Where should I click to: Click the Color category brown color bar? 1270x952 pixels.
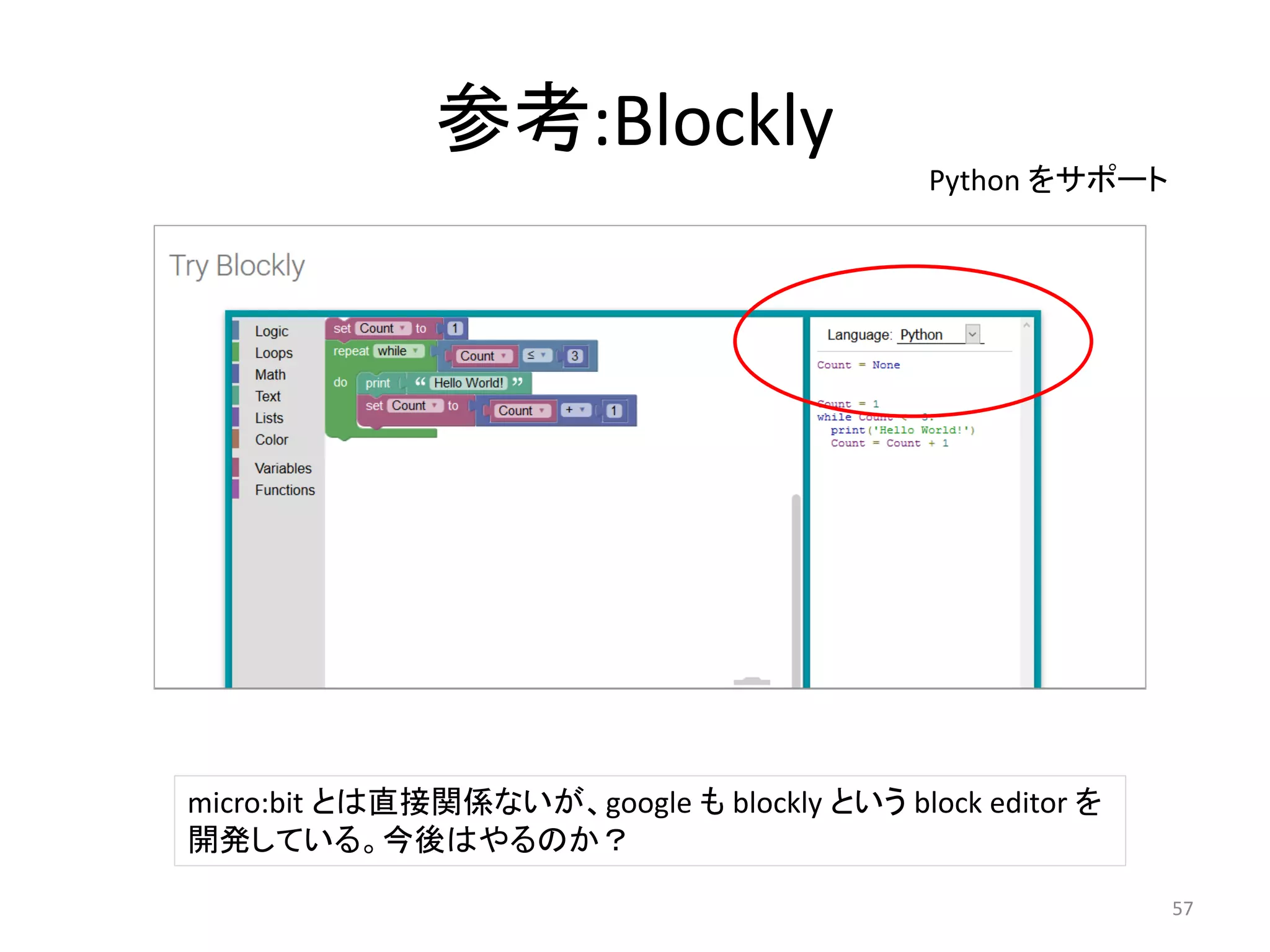coord(236,439)
